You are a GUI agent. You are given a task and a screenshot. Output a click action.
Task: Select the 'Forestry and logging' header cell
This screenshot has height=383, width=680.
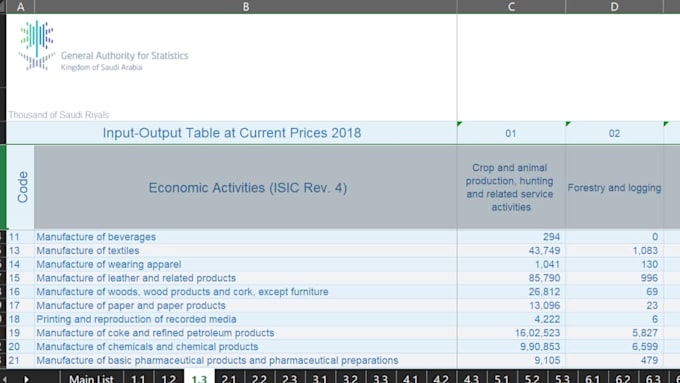click(x=615, y=187)
